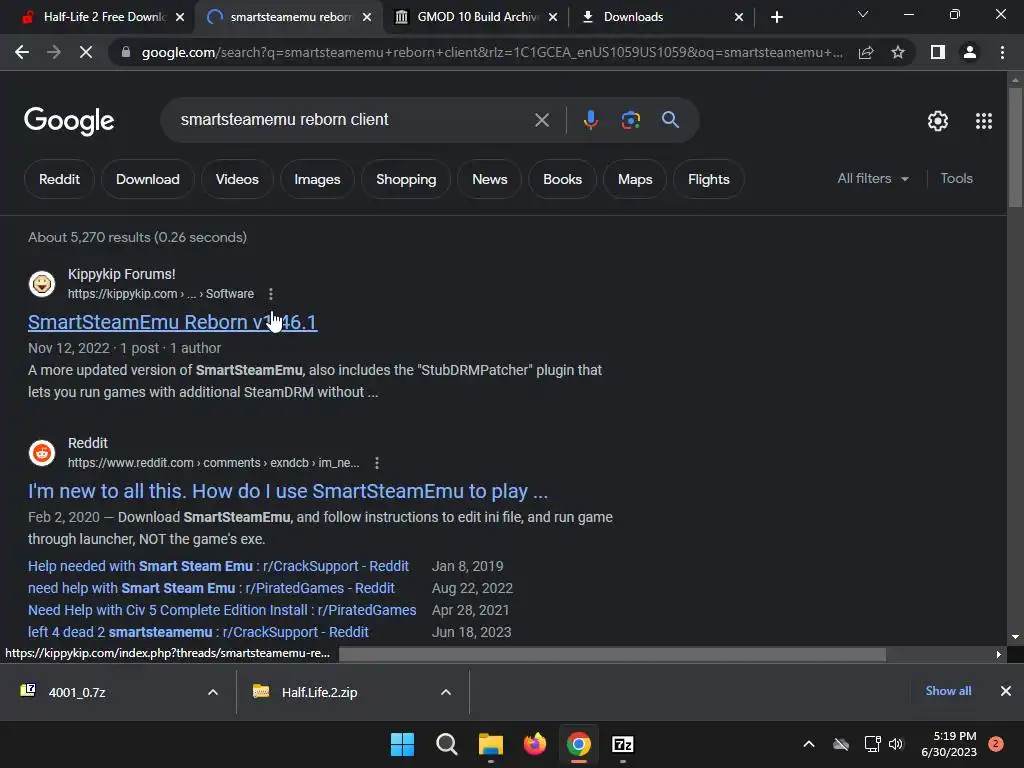Open 7-Zip from the taskbar
Viewport: 1024px width, 768px height.
pyautogui.click(x=622, y=744)
